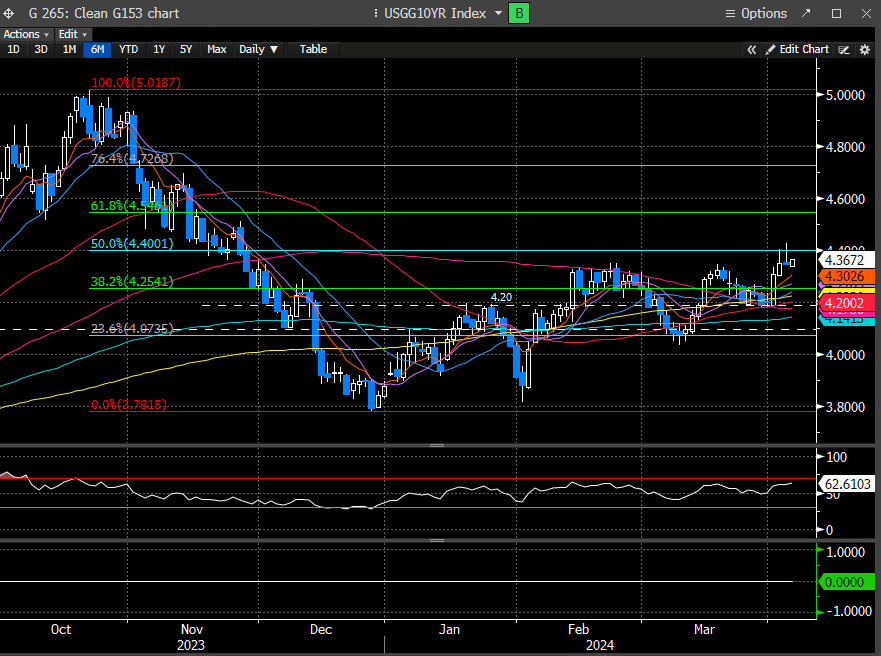Viewport: 881px width, 656px height.
Task: Expand the Actions dropdown menu
Action: point(27,34)
